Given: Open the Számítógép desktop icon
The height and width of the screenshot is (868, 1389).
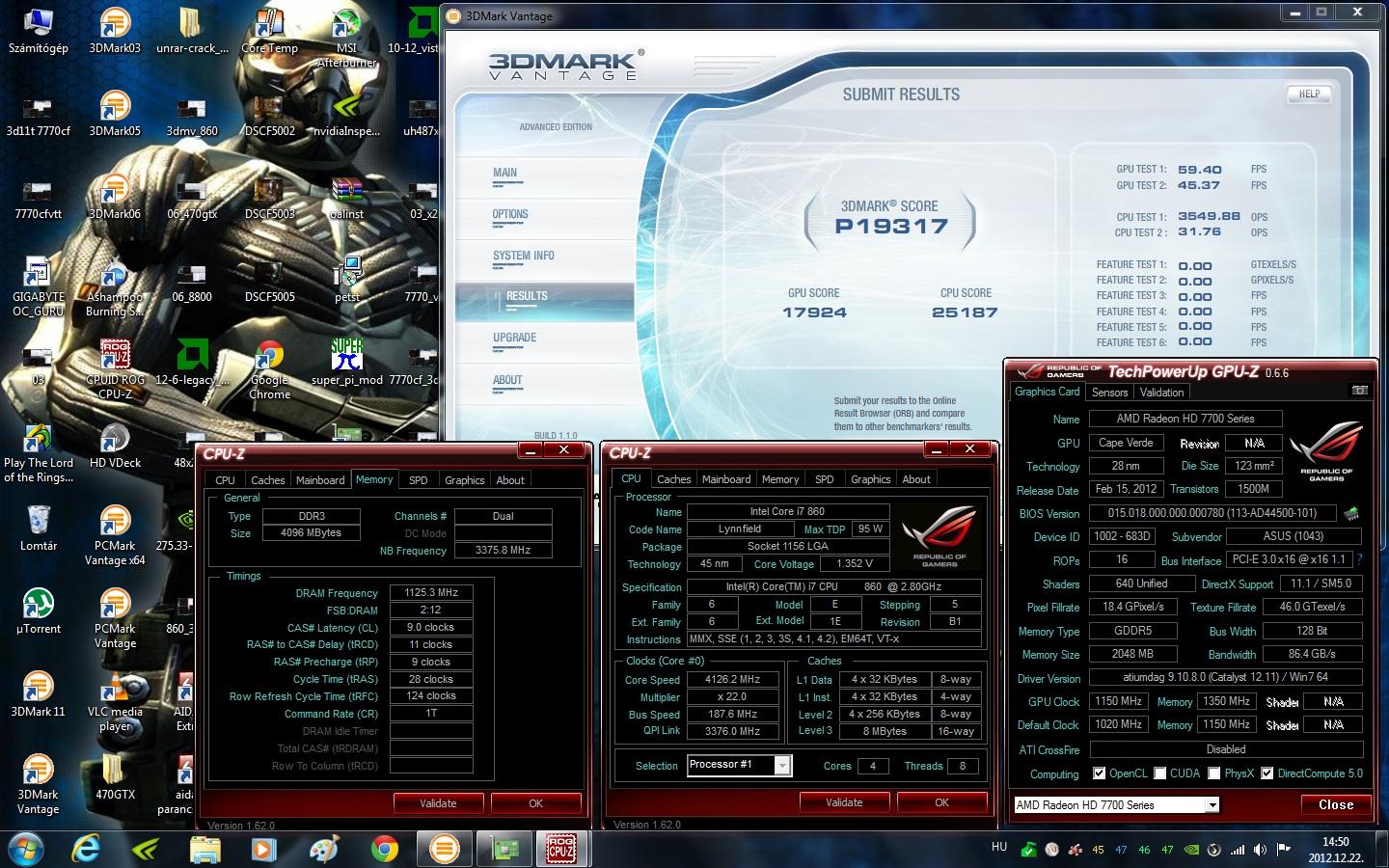Looking at the screenshot, I should (38, 30).
